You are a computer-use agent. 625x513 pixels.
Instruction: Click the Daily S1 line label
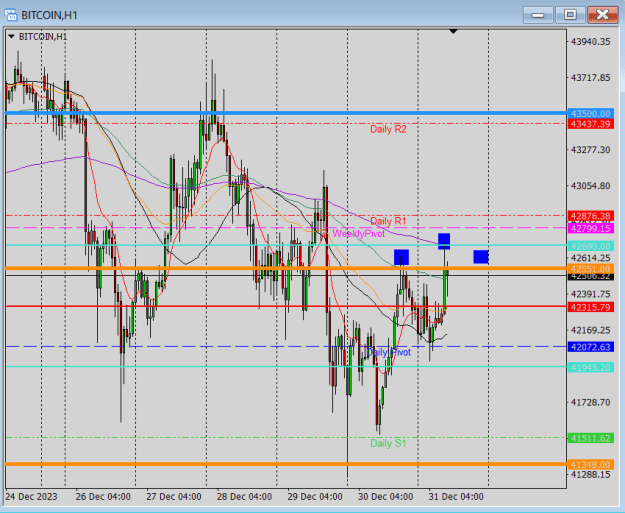(x=388, y=443)
